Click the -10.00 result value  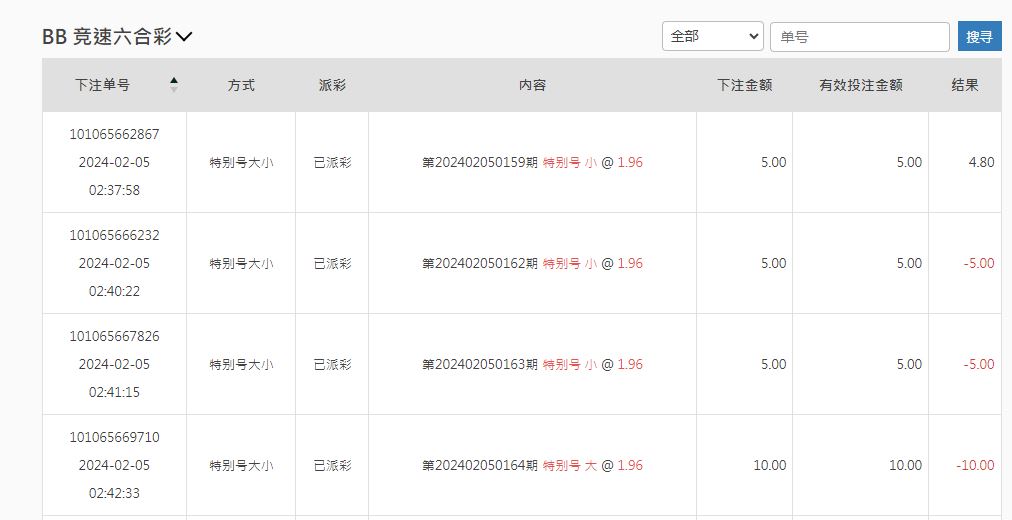[974, 465]
